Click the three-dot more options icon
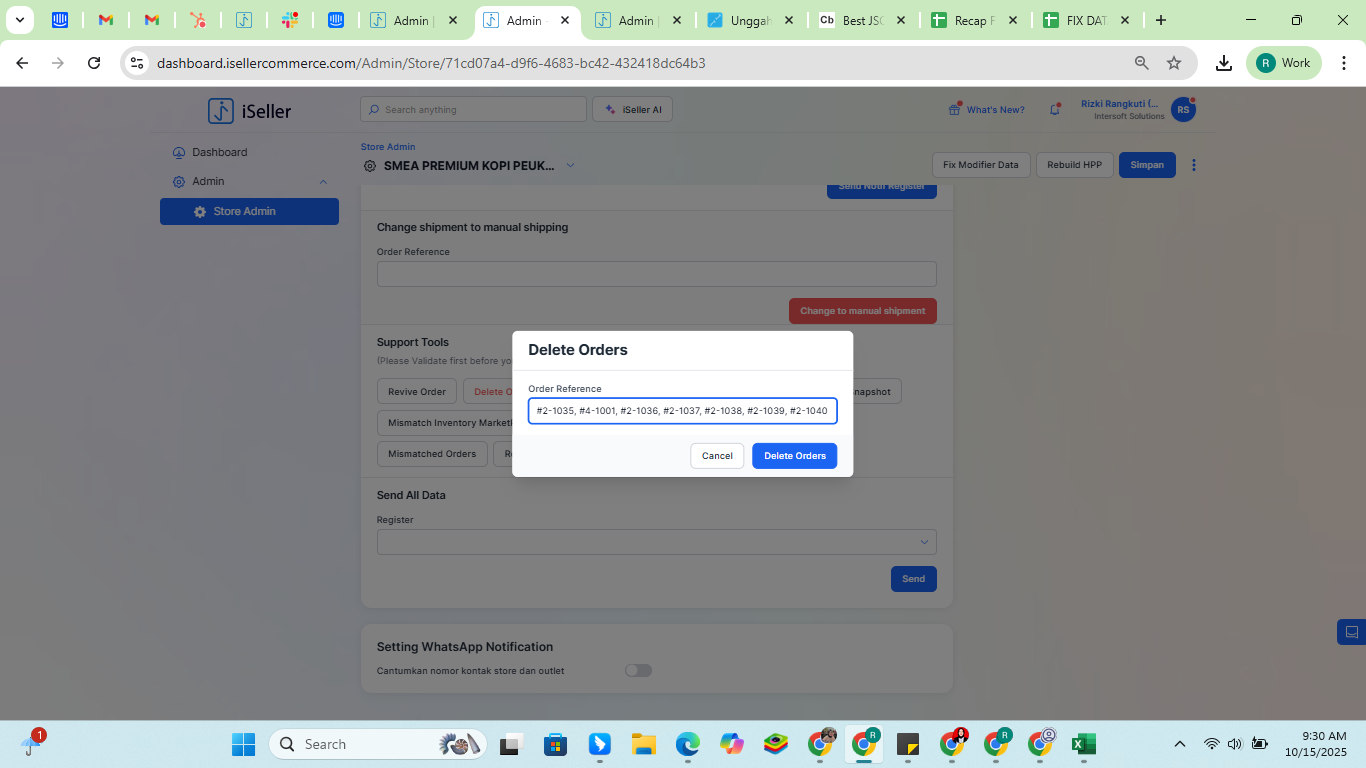1366x768 pixels. point(1193,165)
